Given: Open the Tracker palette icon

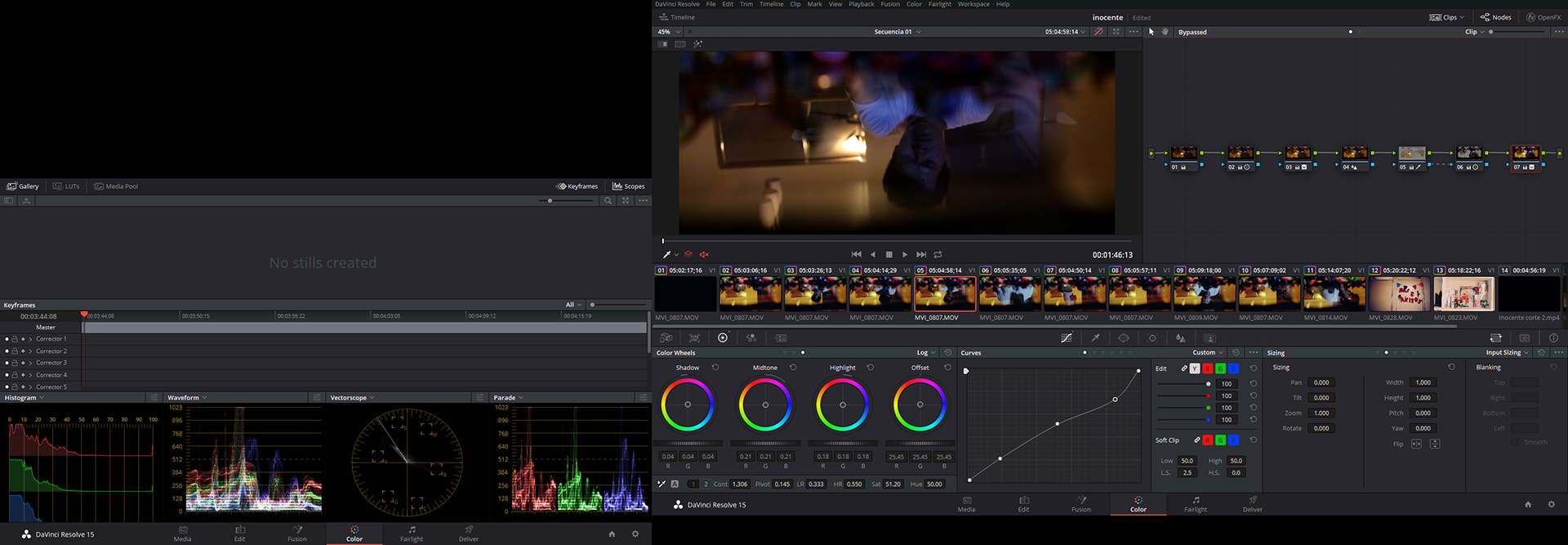Looking at the screenshot, I should point(1152,337).
